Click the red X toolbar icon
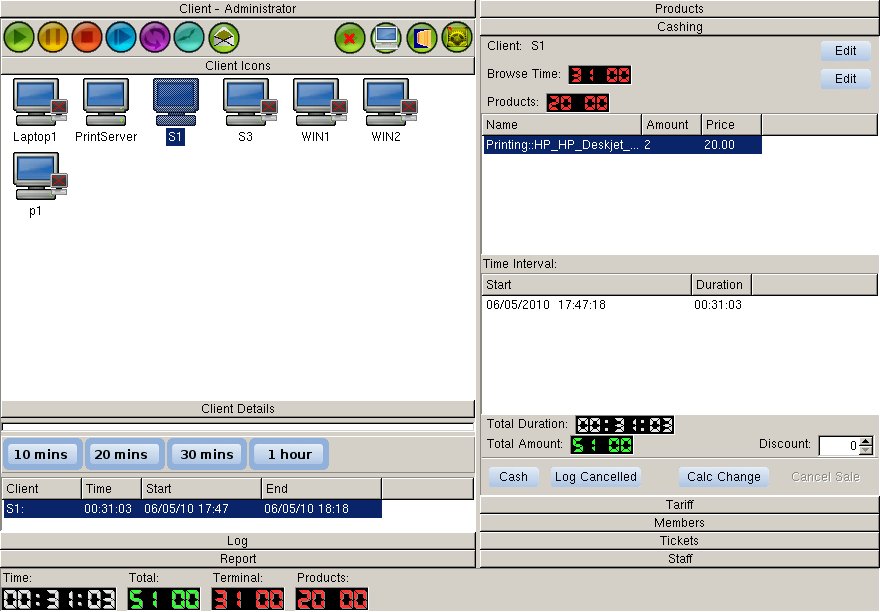This screenshot has height=612, width=880. coord(350,38)
